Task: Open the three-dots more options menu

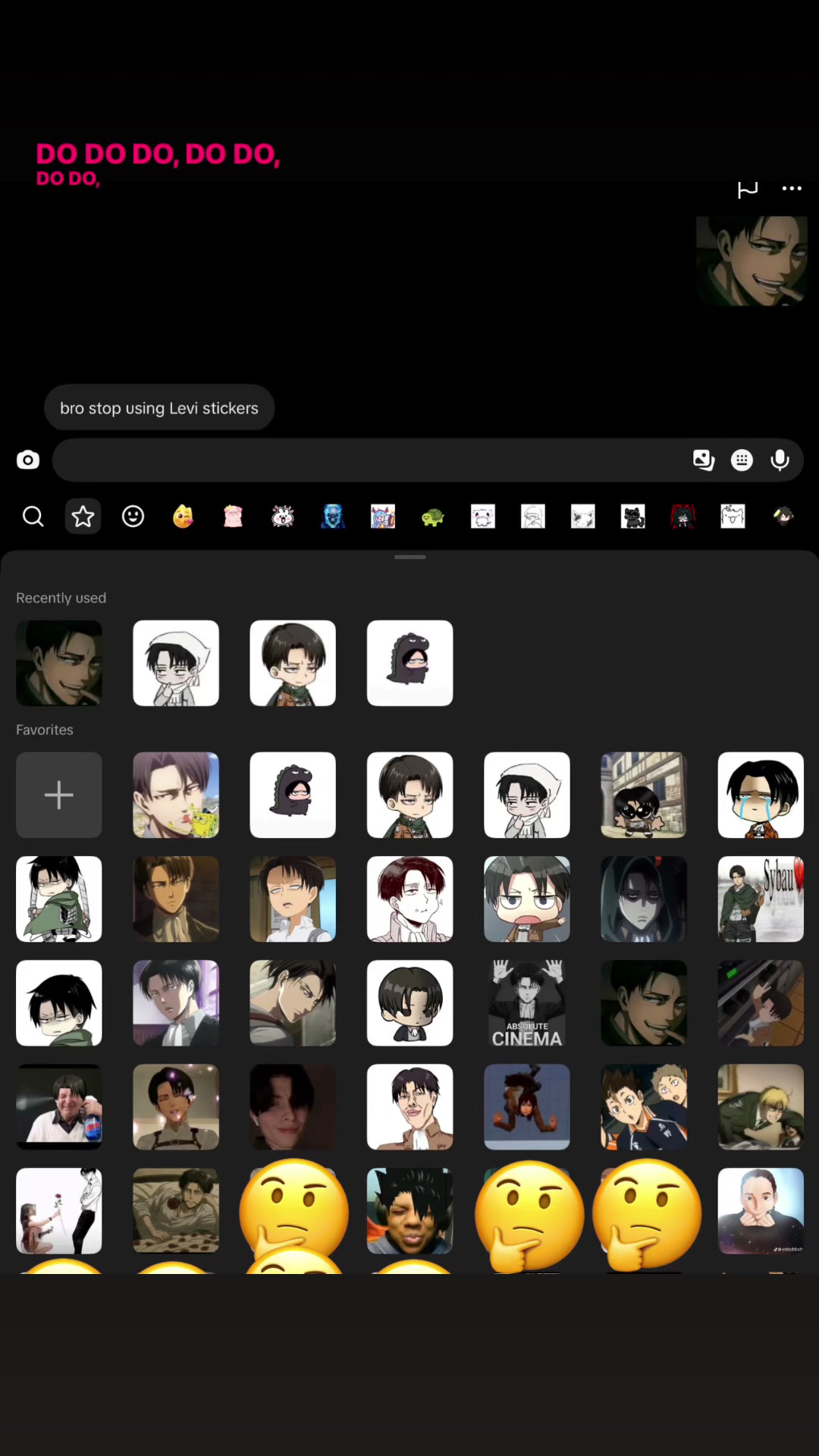Action: [792, 188]
